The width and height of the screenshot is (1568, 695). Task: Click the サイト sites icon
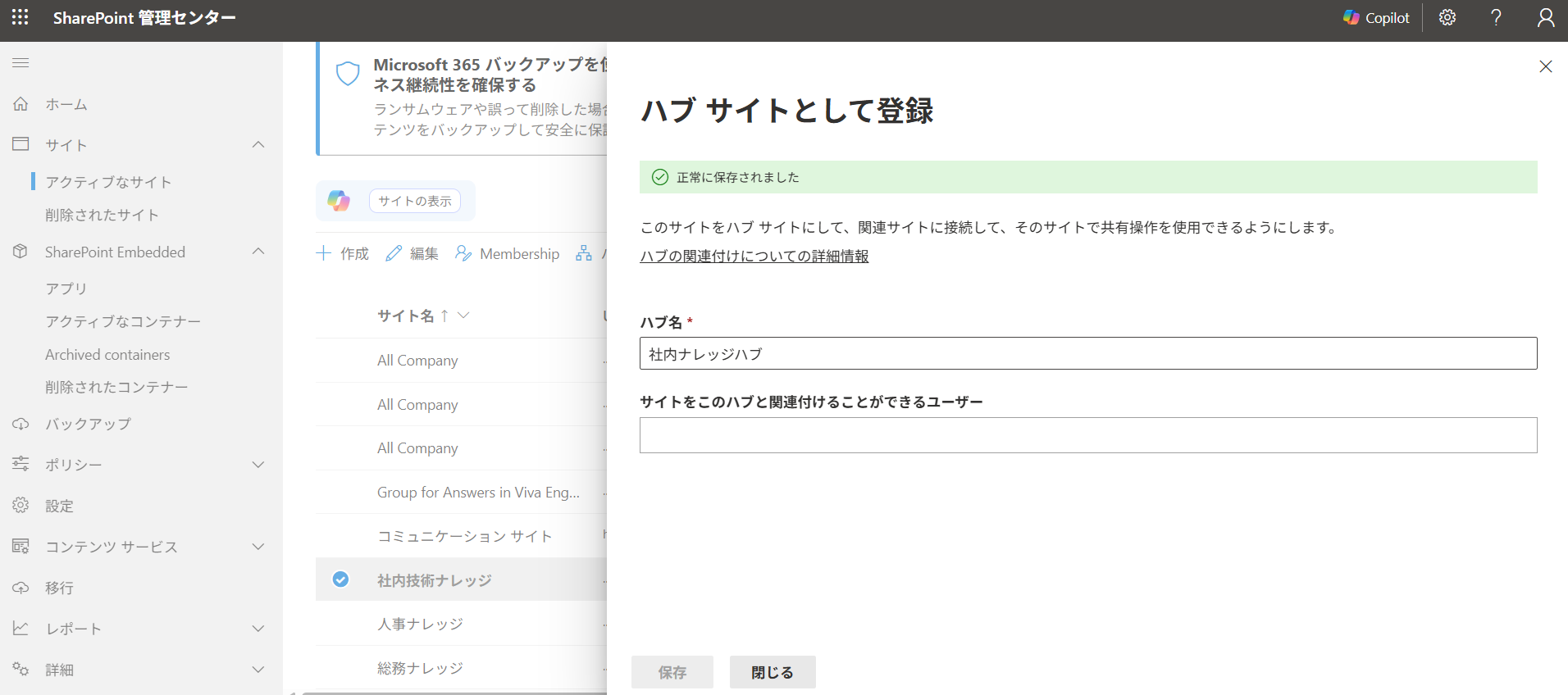(21, 144)
